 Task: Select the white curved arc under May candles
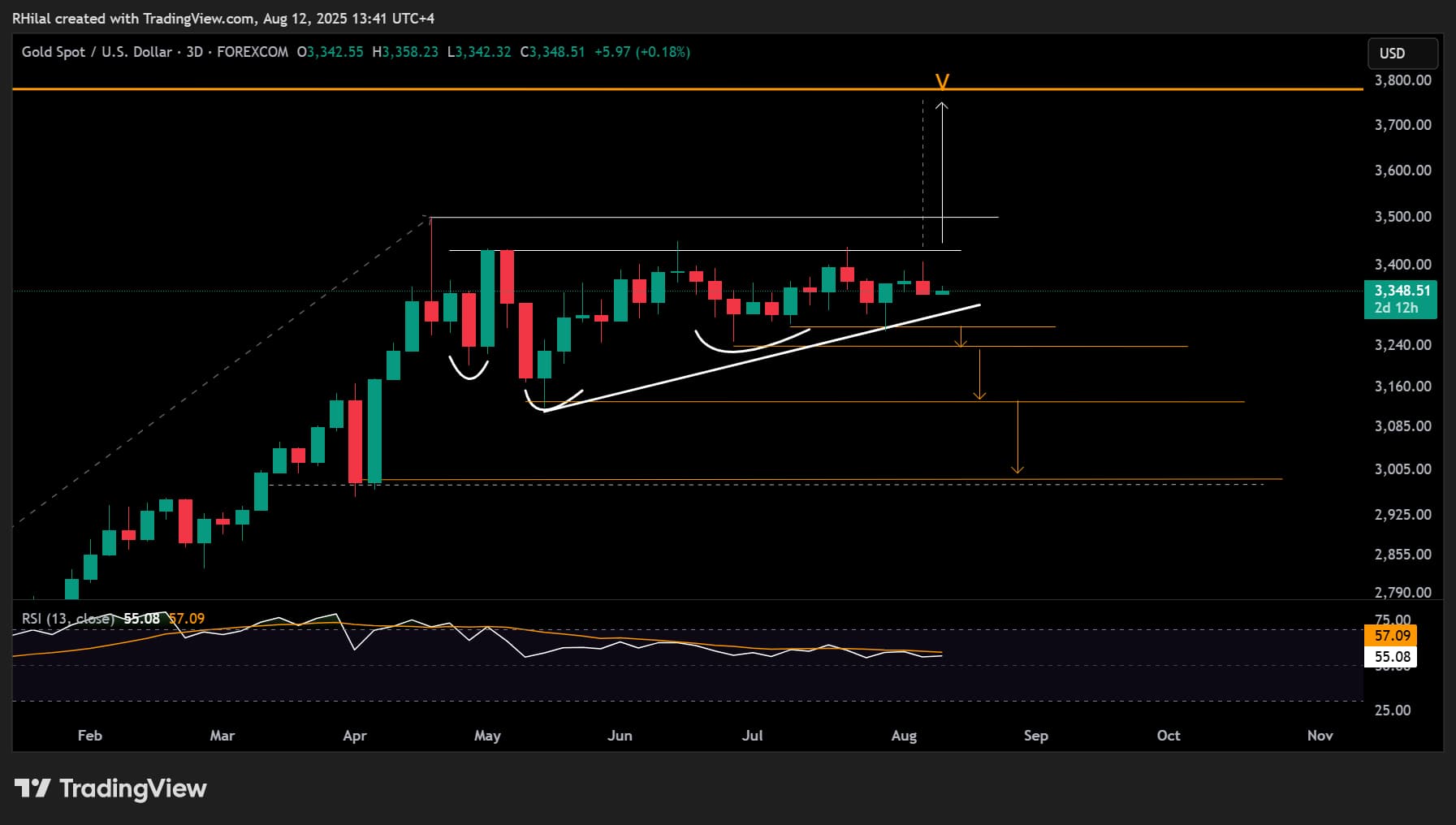469,370
